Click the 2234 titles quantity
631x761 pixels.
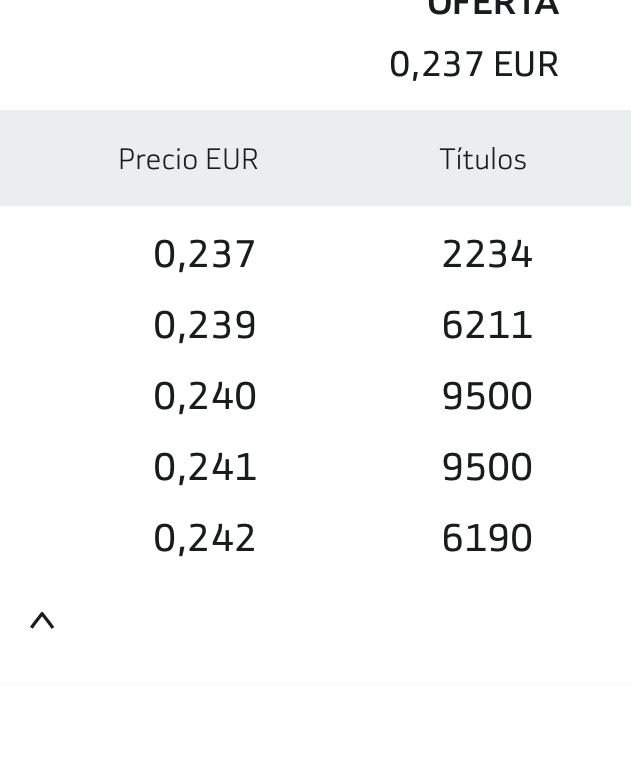pyautogui.click(x=487, y=254)
